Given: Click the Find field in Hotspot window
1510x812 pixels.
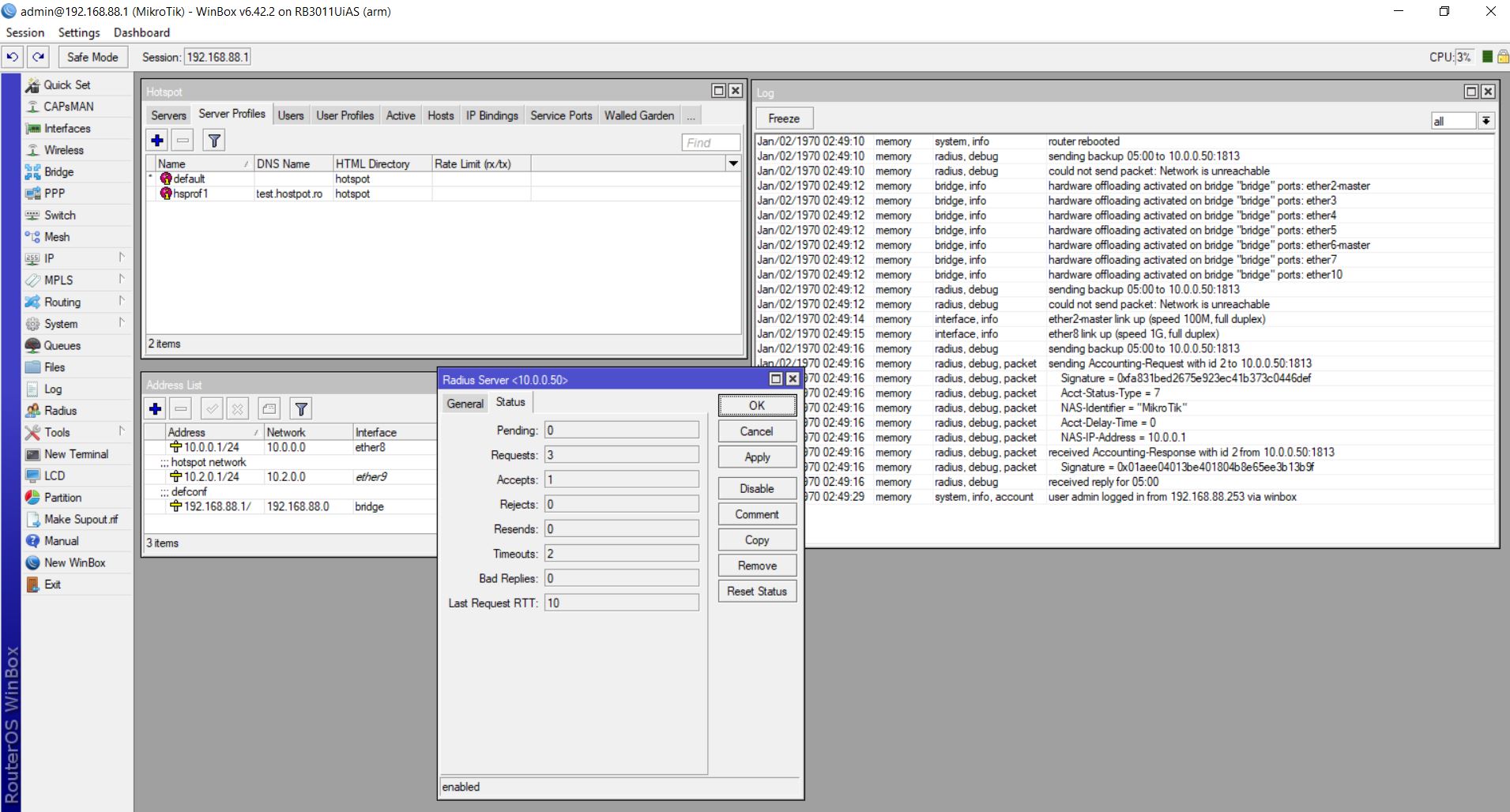Looking at the screenshot, I should 710,142.
